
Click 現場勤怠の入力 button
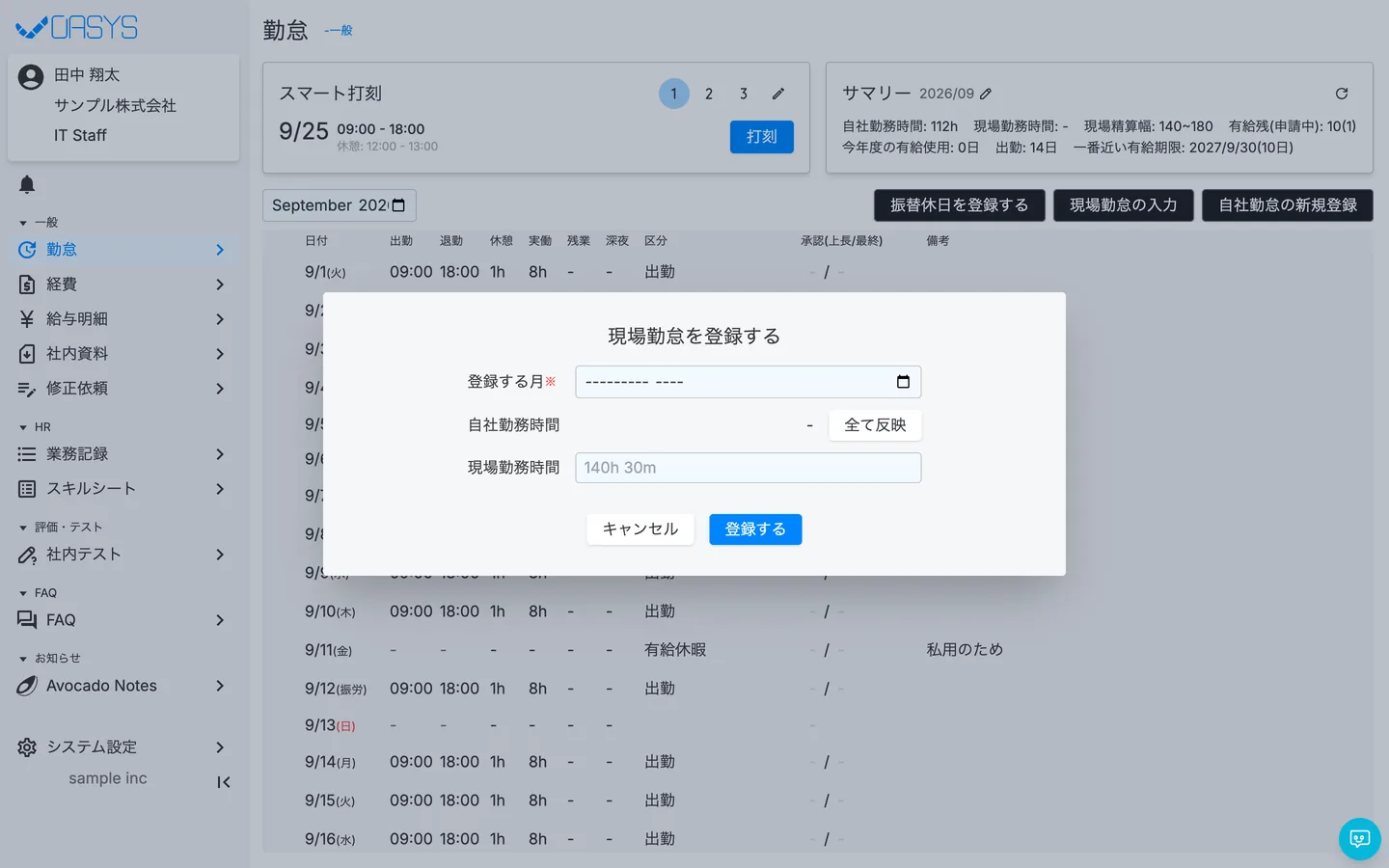[1124, 205]
